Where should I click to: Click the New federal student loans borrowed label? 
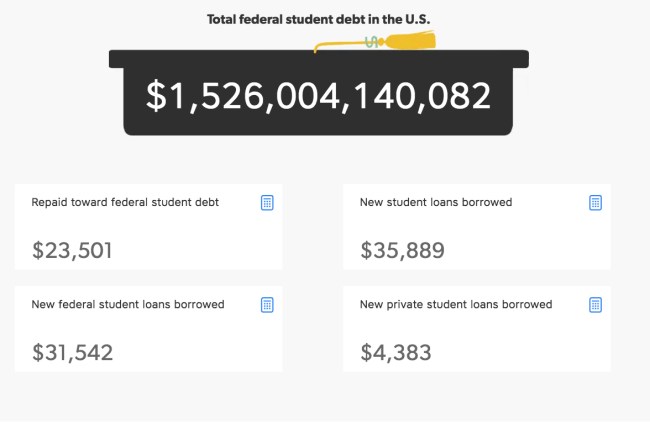[x=128, y=304]
